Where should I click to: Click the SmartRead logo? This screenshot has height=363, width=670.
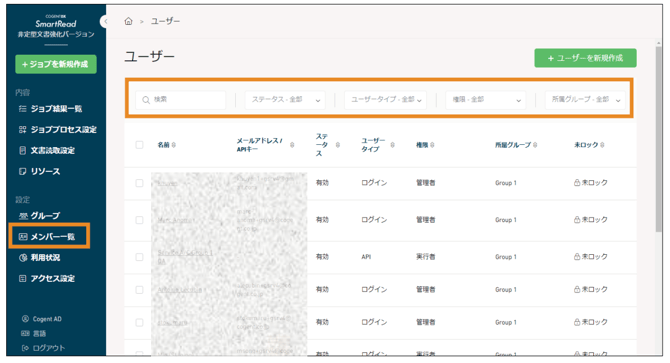click(56, 24)
